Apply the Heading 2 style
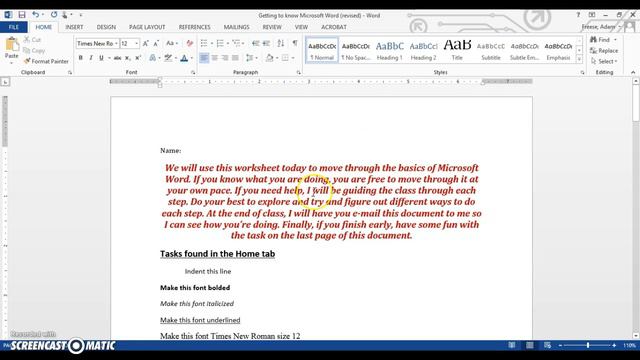The height and width of the screenshot is (360, 640). pyautogui.click(x=423, y=51)
